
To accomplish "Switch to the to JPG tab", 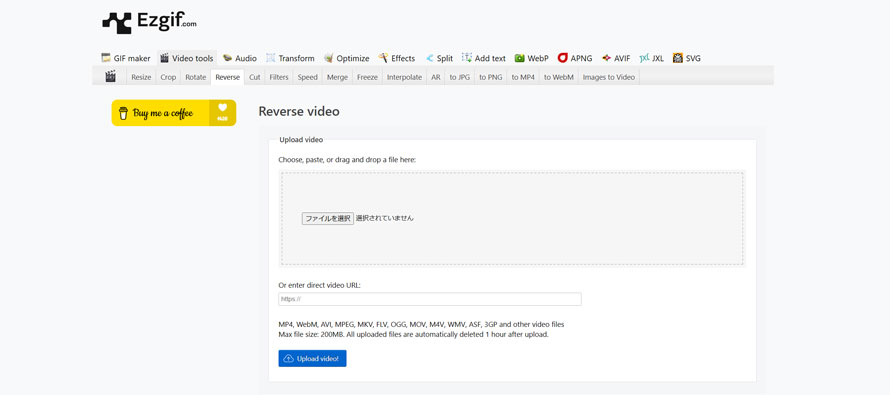I will click(x=460, y=77).
